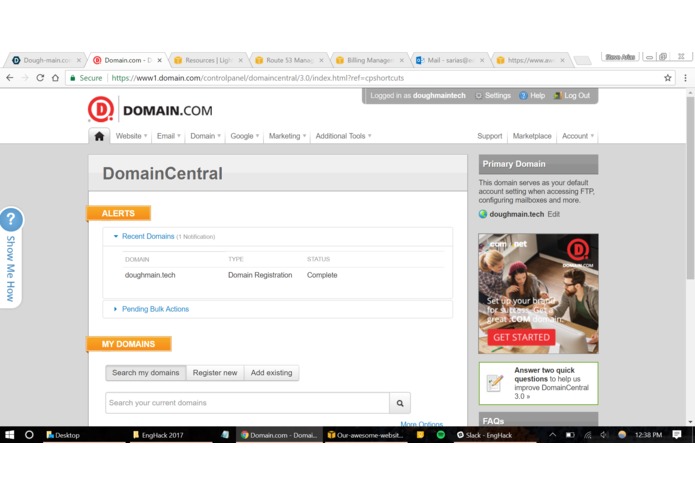Image resolution: width=695 pixels, height=494 pixels.
Task: Go to the home icon tab
Action: point(99,136)
